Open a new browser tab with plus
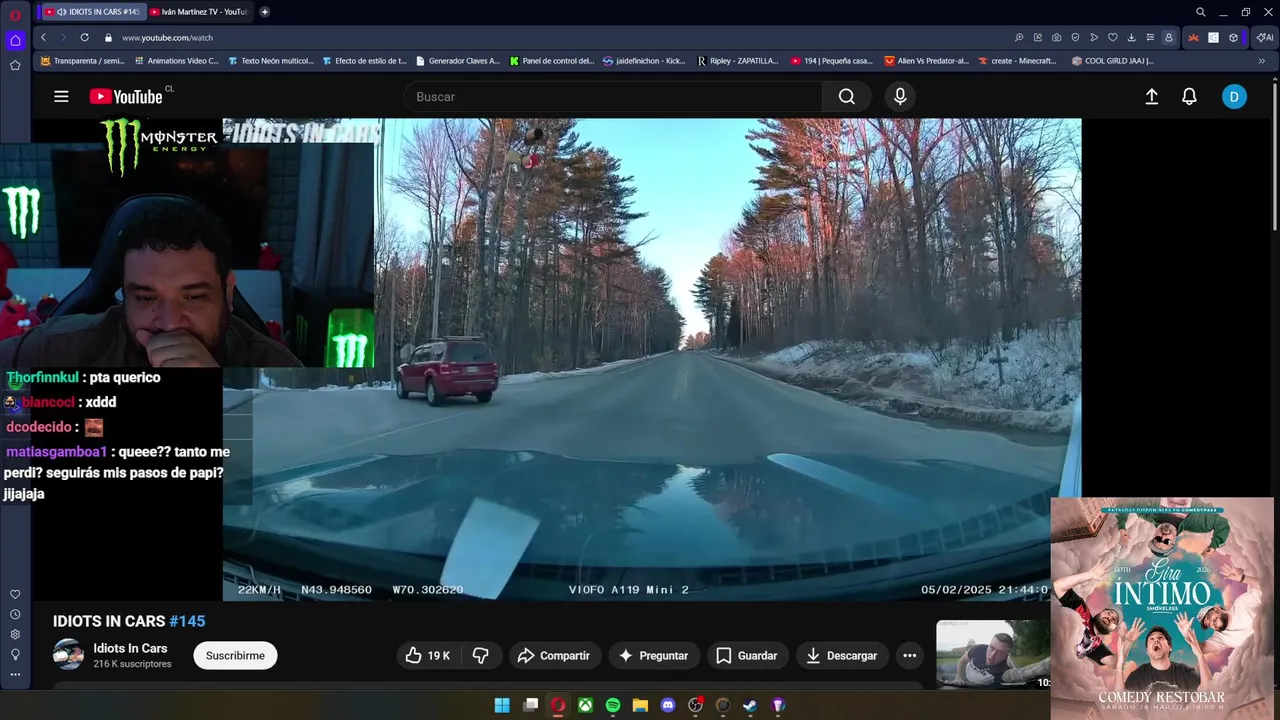 (x=264, y=12)
